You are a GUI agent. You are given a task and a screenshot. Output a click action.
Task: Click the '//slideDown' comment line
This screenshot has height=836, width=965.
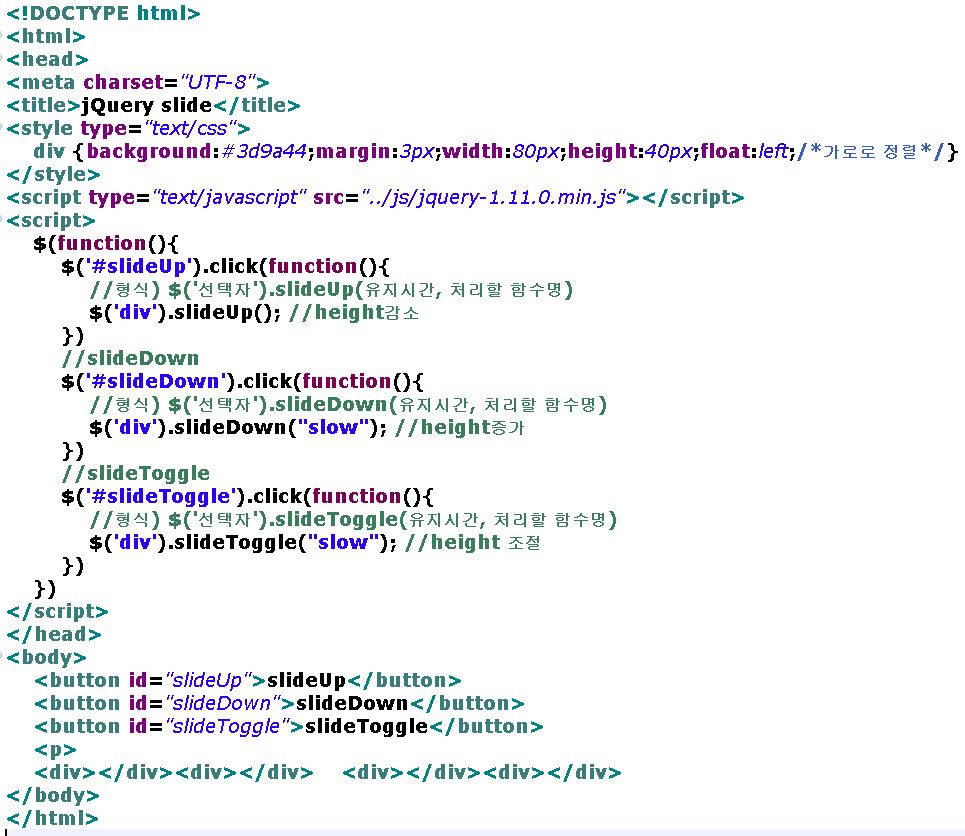(130, 358)
